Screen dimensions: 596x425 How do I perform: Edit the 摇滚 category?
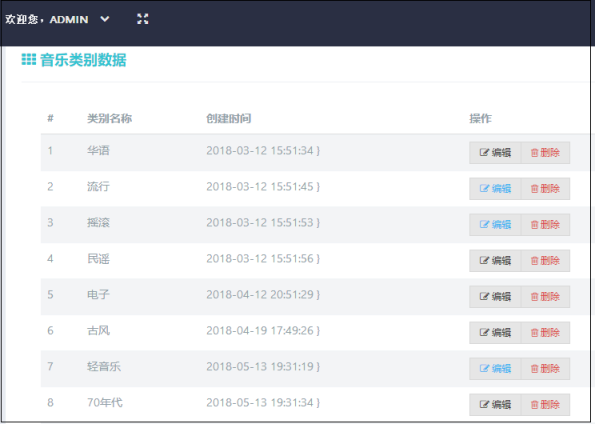pos(495,225)
